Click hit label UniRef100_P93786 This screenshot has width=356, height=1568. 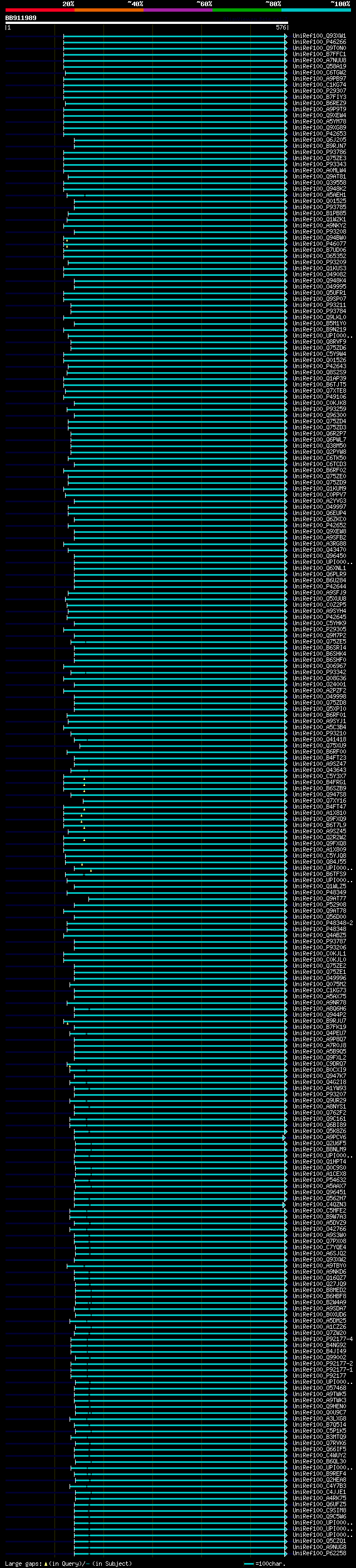click(x=319, y=152)
